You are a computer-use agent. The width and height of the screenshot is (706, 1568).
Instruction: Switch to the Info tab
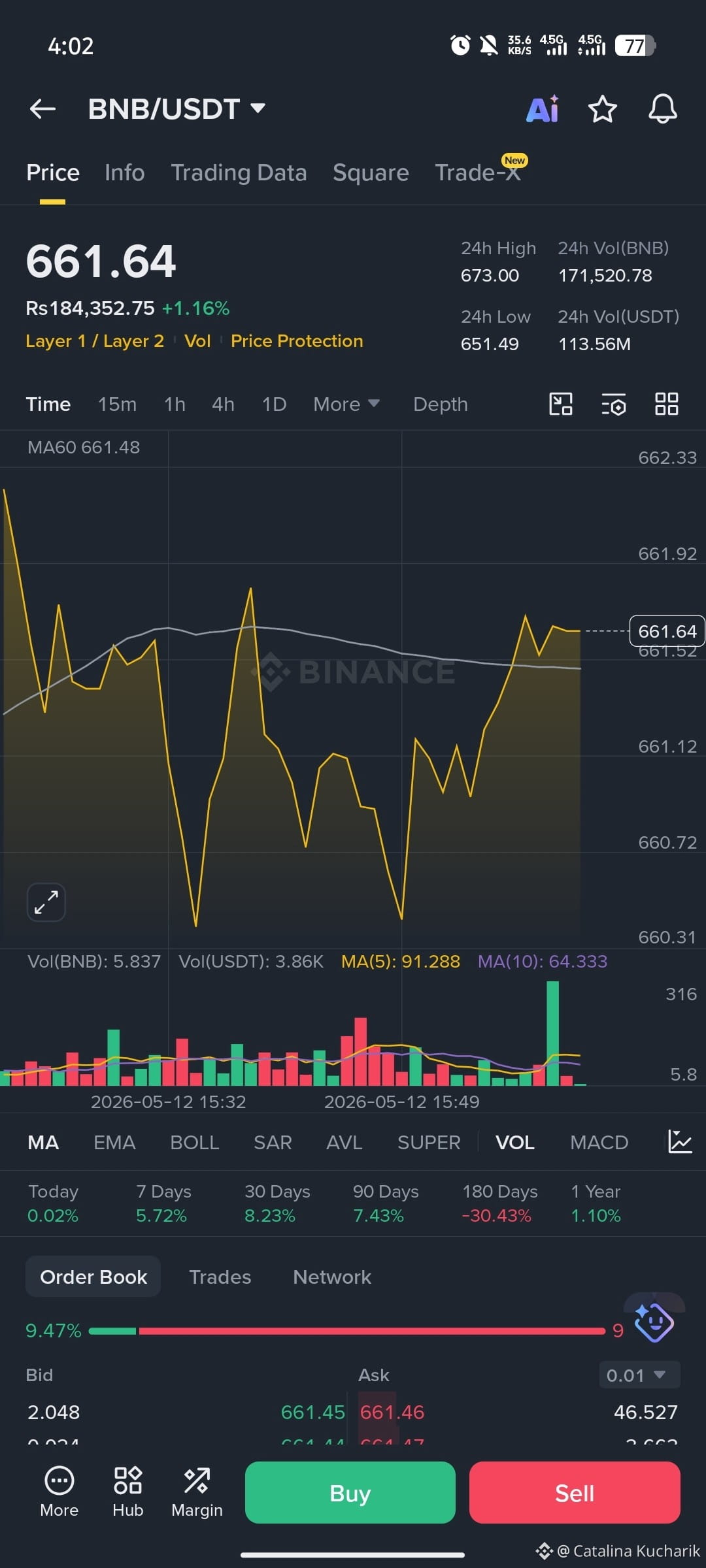[x=124, y=172]
